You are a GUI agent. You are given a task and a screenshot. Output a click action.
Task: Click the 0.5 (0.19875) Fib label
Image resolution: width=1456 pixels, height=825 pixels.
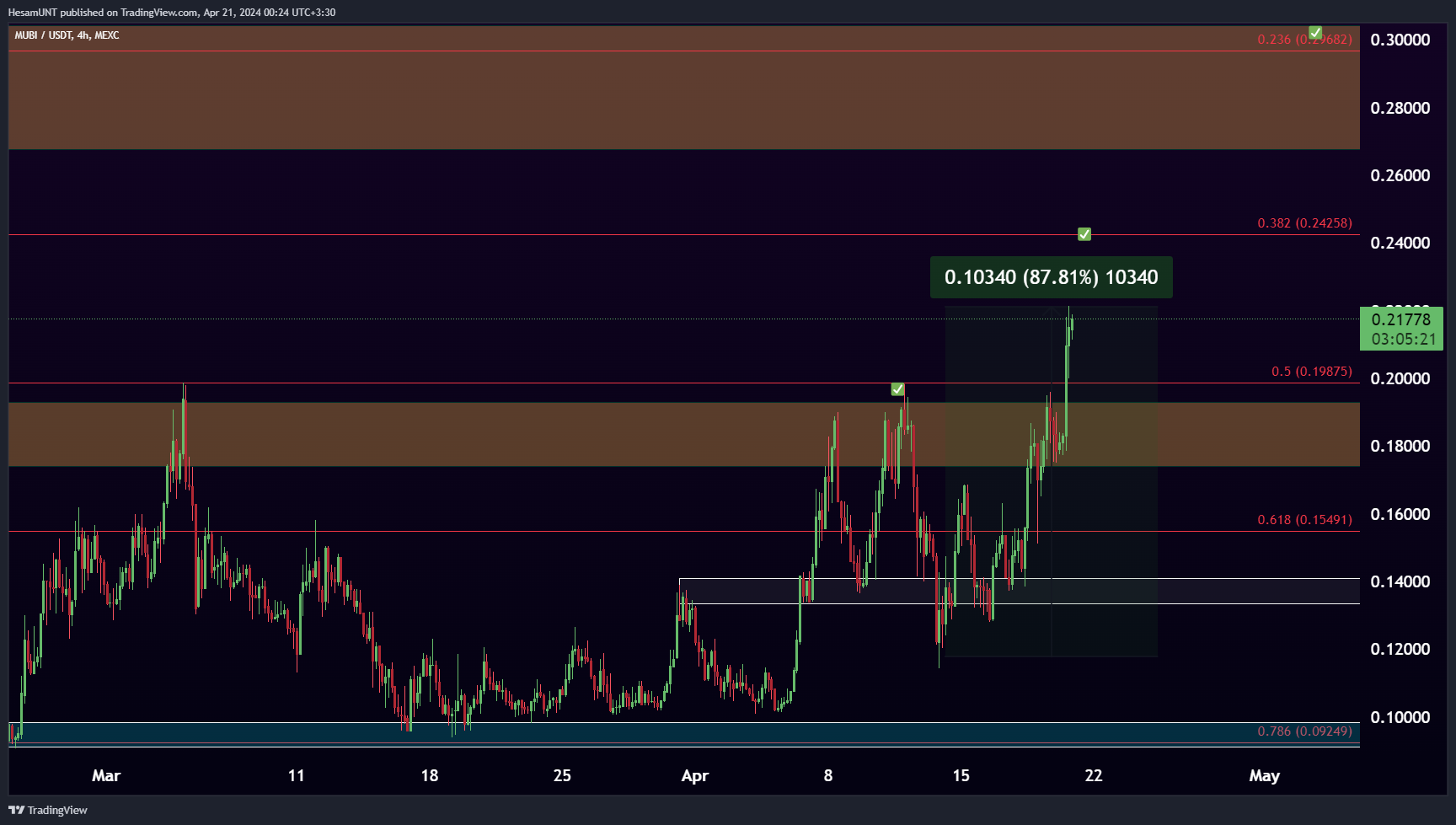coord(1311,372)
